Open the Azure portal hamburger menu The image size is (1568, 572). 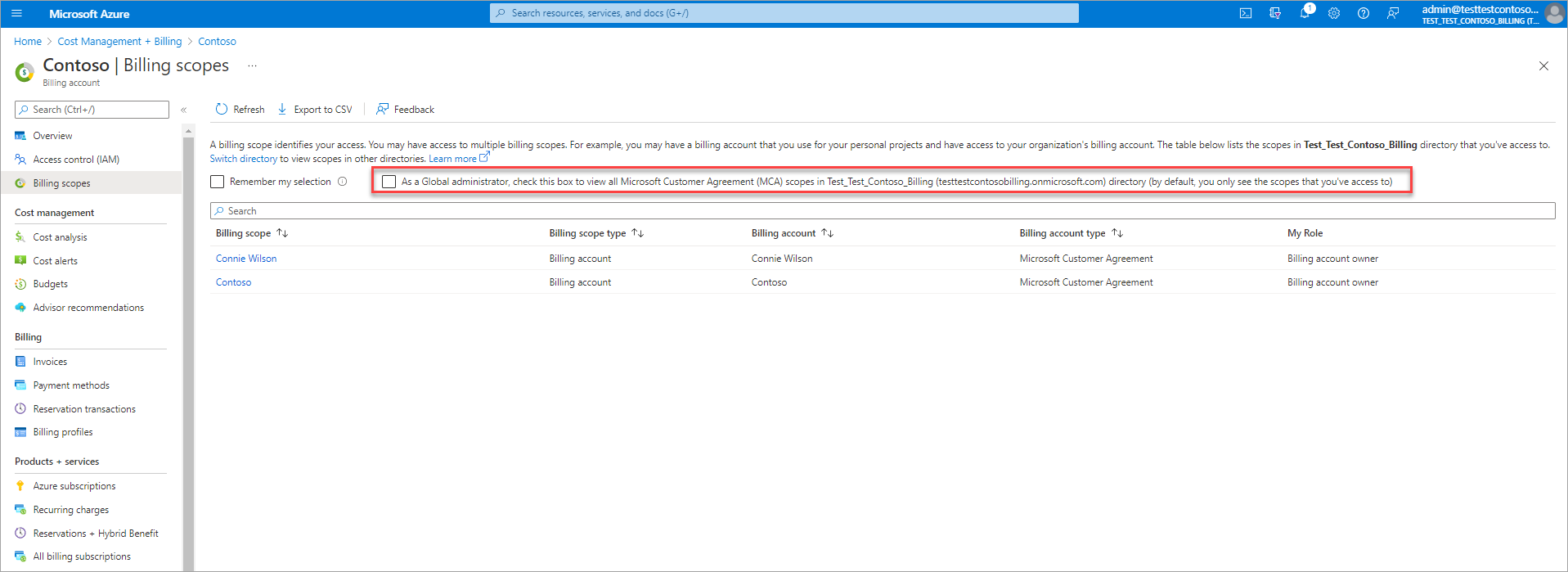pyautogui.click(x=16, y=14)
